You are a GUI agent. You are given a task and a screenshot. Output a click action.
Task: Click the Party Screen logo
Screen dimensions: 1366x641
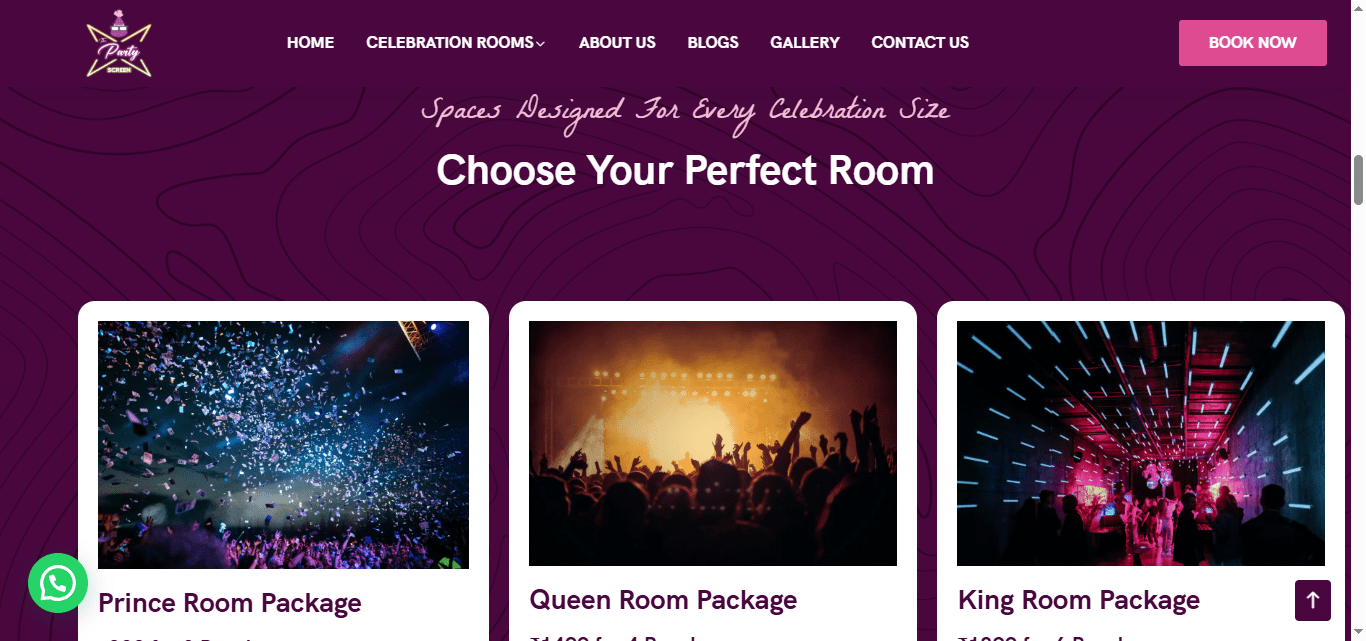click(x=118, y=44)
